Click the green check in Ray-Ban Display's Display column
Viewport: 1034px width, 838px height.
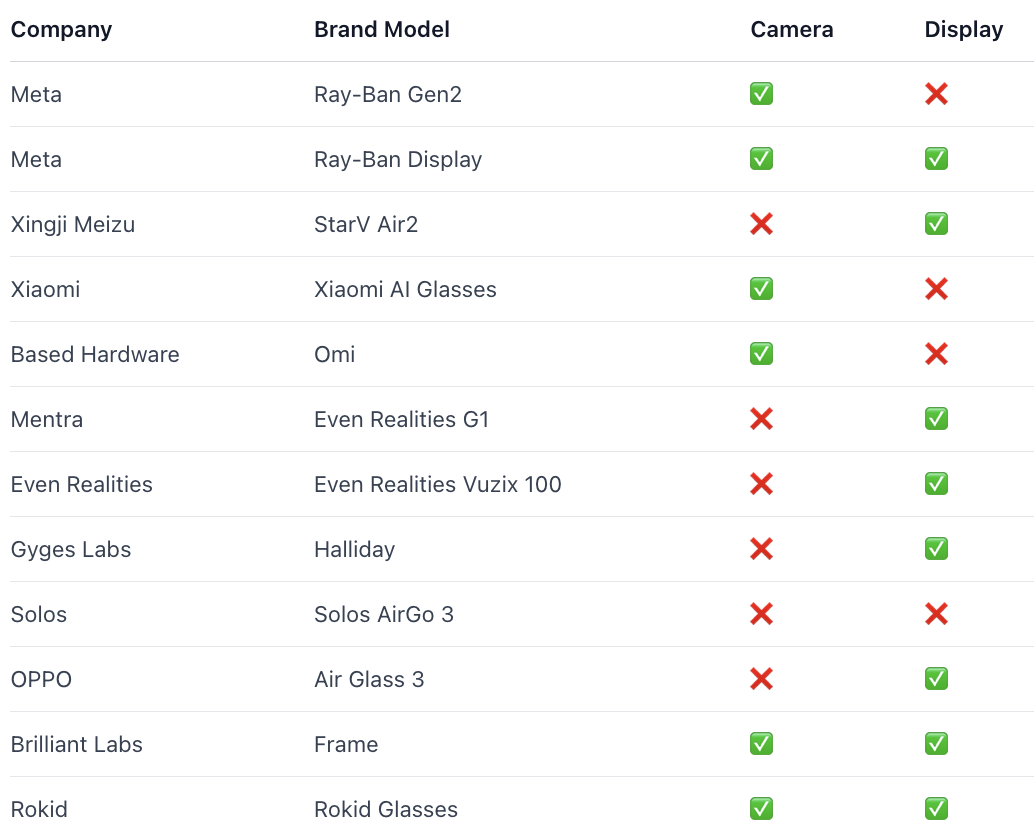point(936,159)
